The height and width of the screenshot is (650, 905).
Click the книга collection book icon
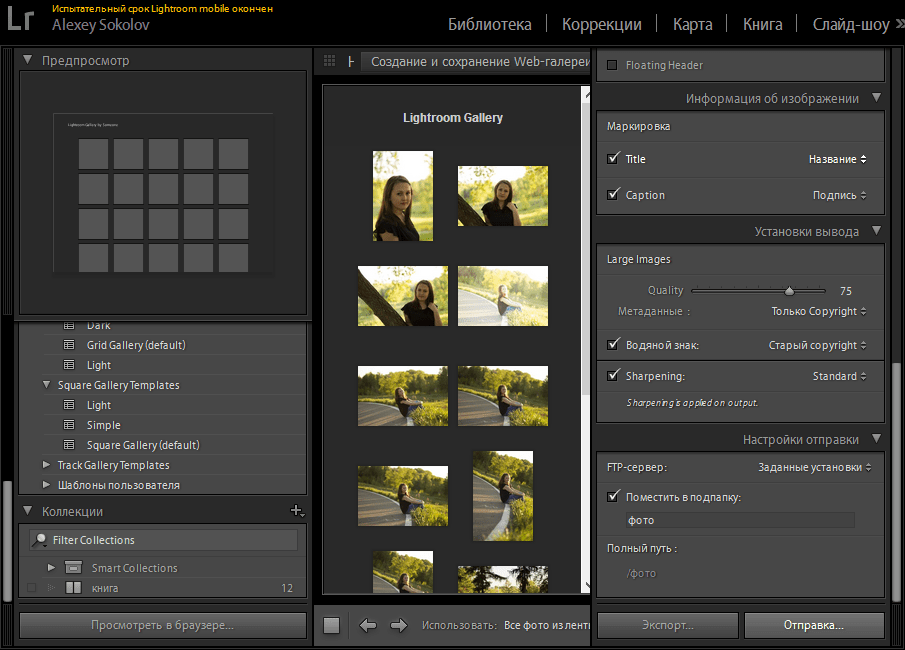coord(73,588)
